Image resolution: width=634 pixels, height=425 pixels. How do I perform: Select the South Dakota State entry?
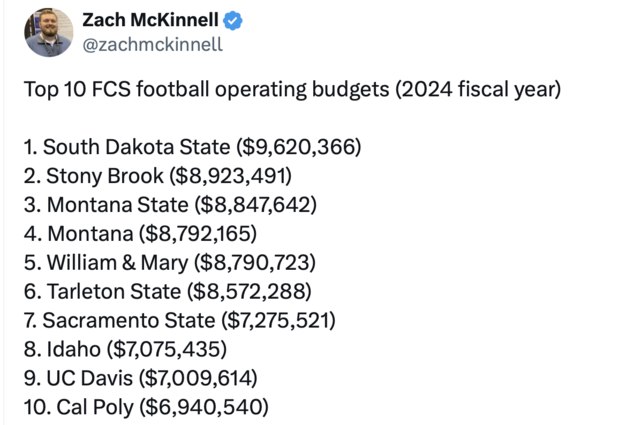(192, 147)
